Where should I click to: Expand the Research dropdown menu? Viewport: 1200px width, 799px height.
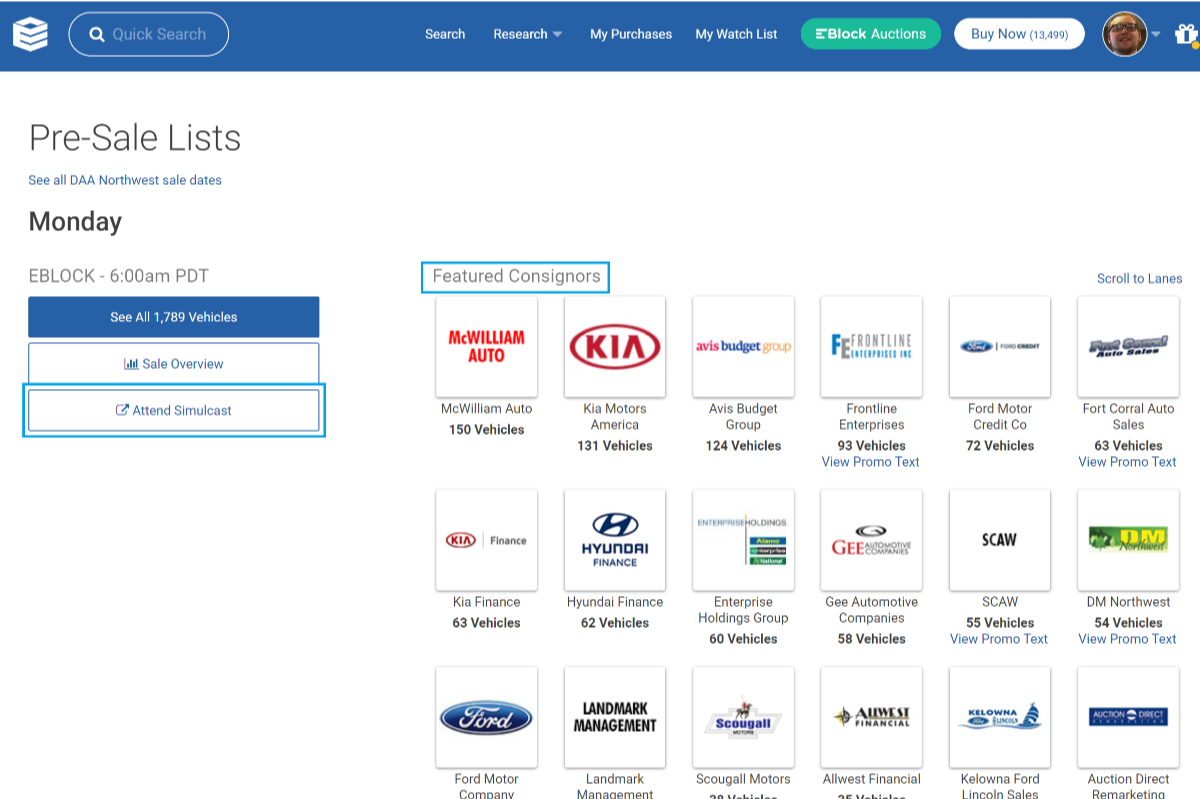click(527, 34)
